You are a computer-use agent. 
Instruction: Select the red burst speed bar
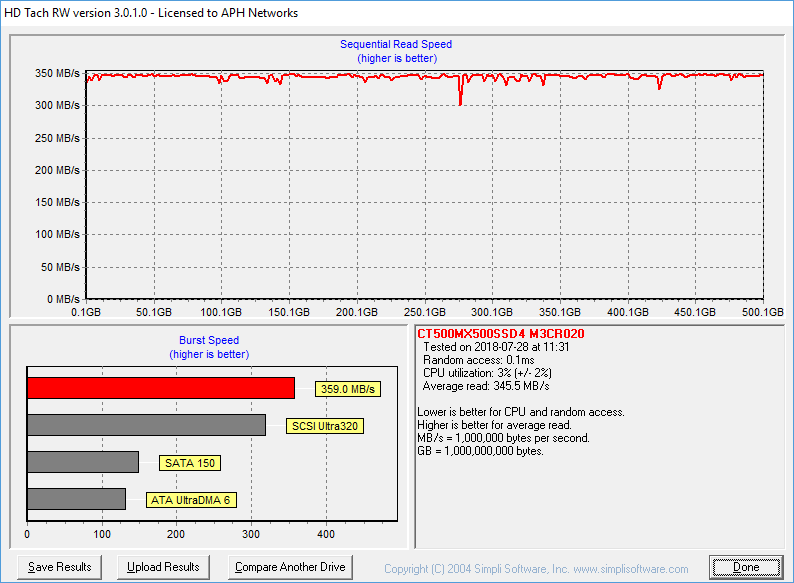(x=160, y=388)
